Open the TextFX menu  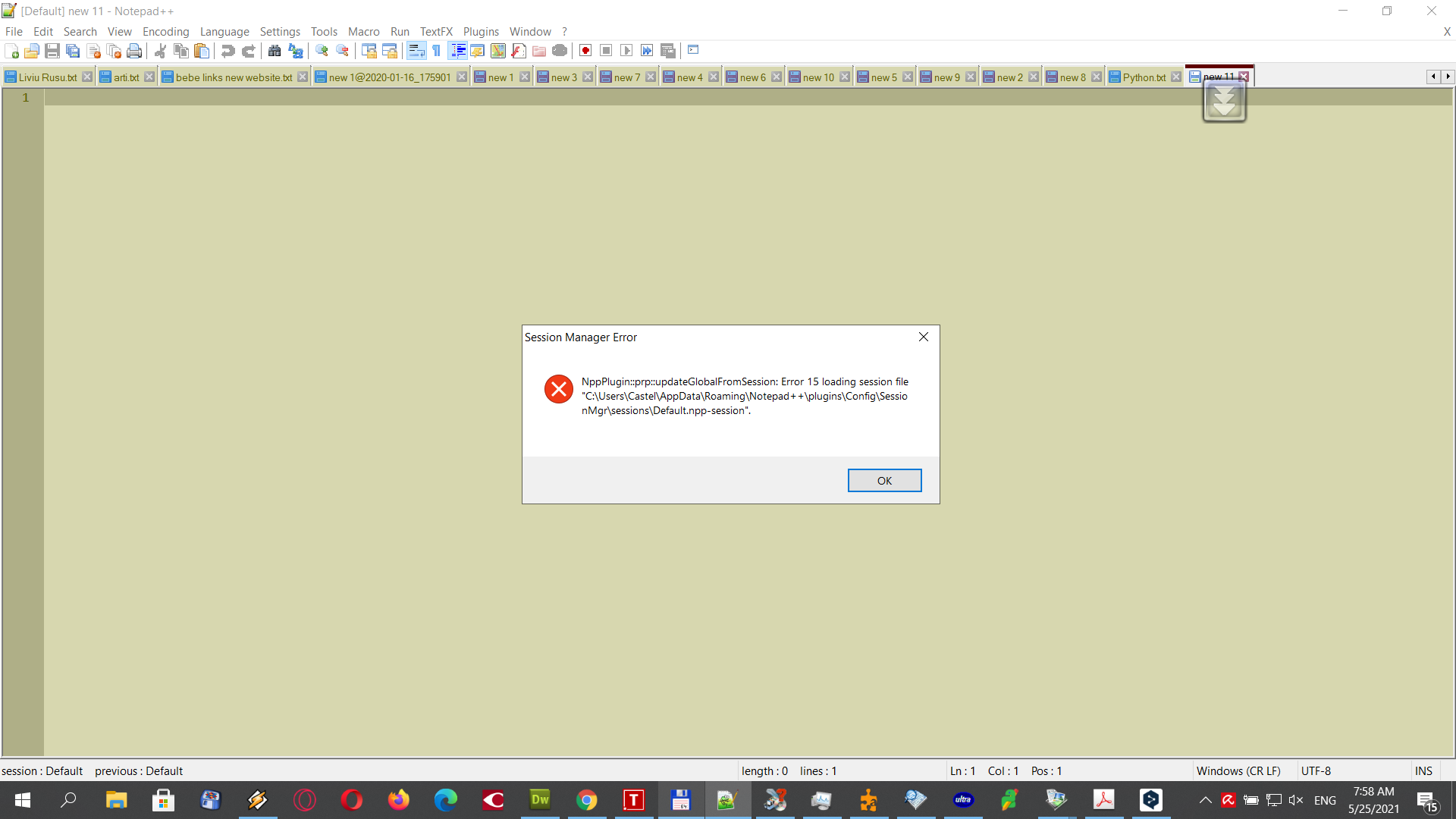coord(436,31)
